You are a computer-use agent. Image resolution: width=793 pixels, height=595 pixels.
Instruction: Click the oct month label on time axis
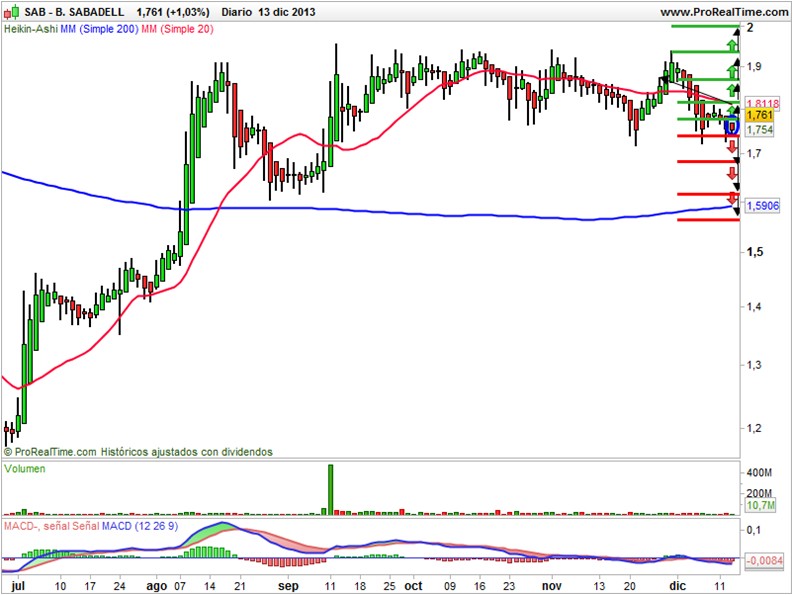coord(414,586)
